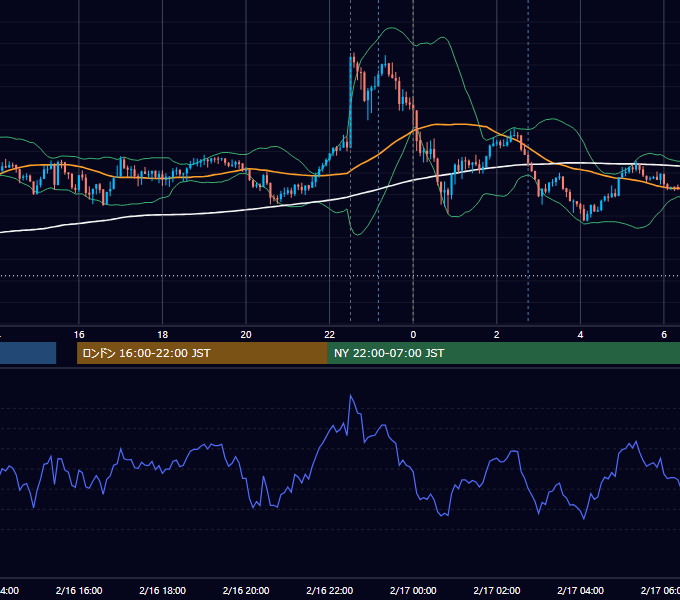Click the upper axis label 4
The image size is (680, 600).
(x=580, y=335)
